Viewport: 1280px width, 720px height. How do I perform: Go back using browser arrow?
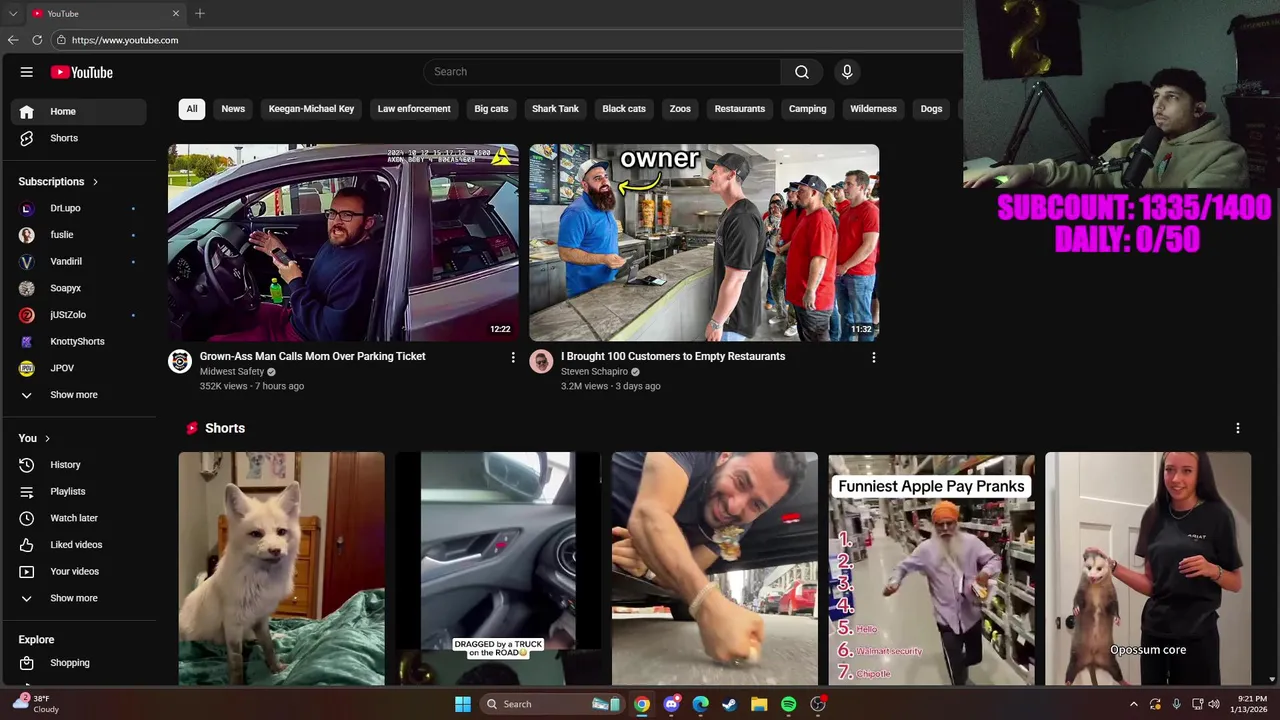tap(13, 40)
